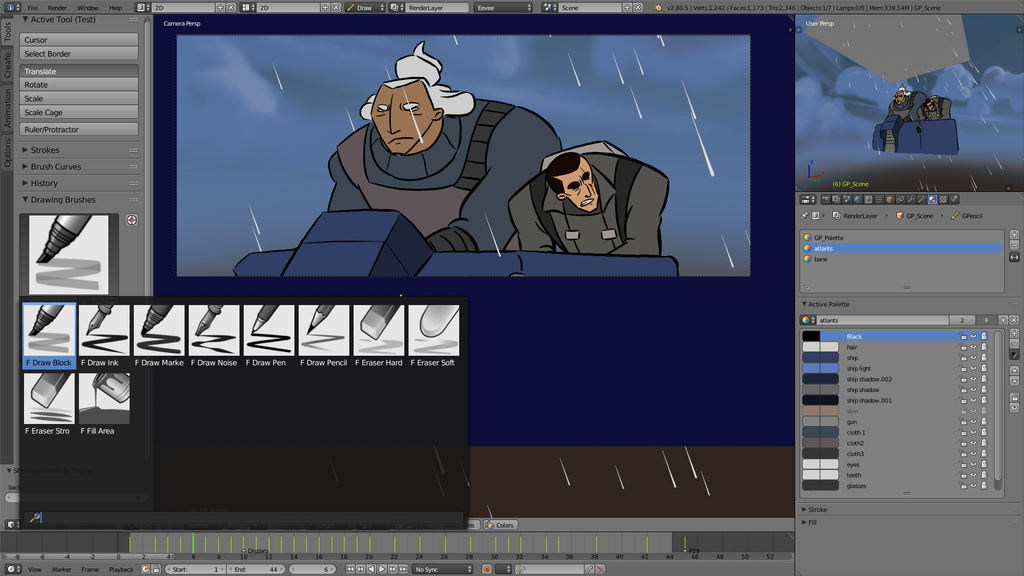Select the ship light color swatch
The height and width of the screenshot is (576, 1024).
click(820, 368)
